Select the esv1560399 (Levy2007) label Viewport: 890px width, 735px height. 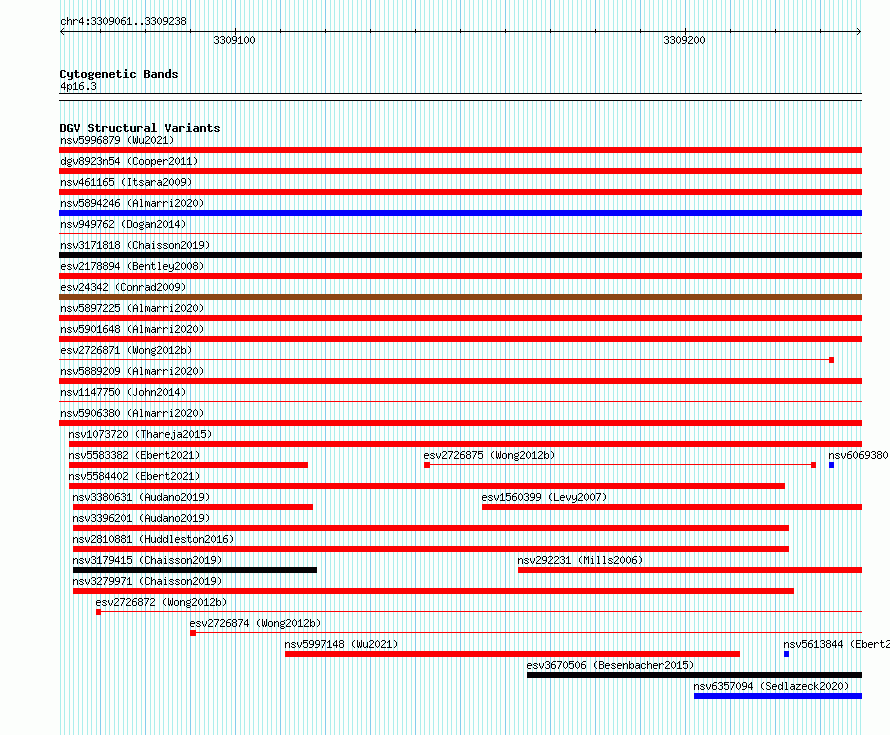(544, 497)
